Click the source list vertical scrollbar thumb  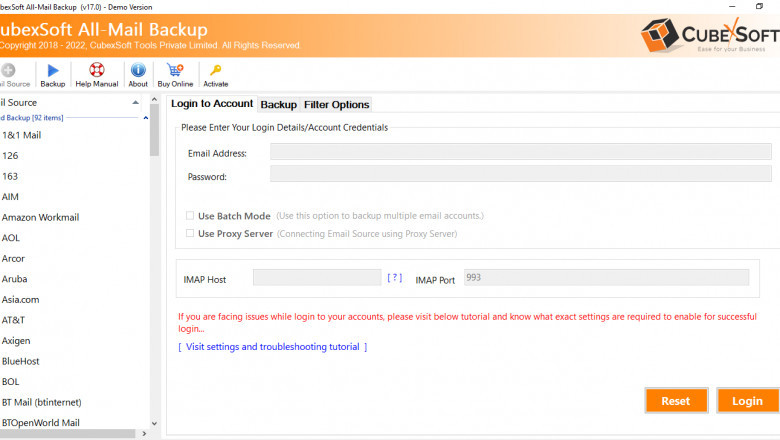pyautogui.click(x=154, y=130)
